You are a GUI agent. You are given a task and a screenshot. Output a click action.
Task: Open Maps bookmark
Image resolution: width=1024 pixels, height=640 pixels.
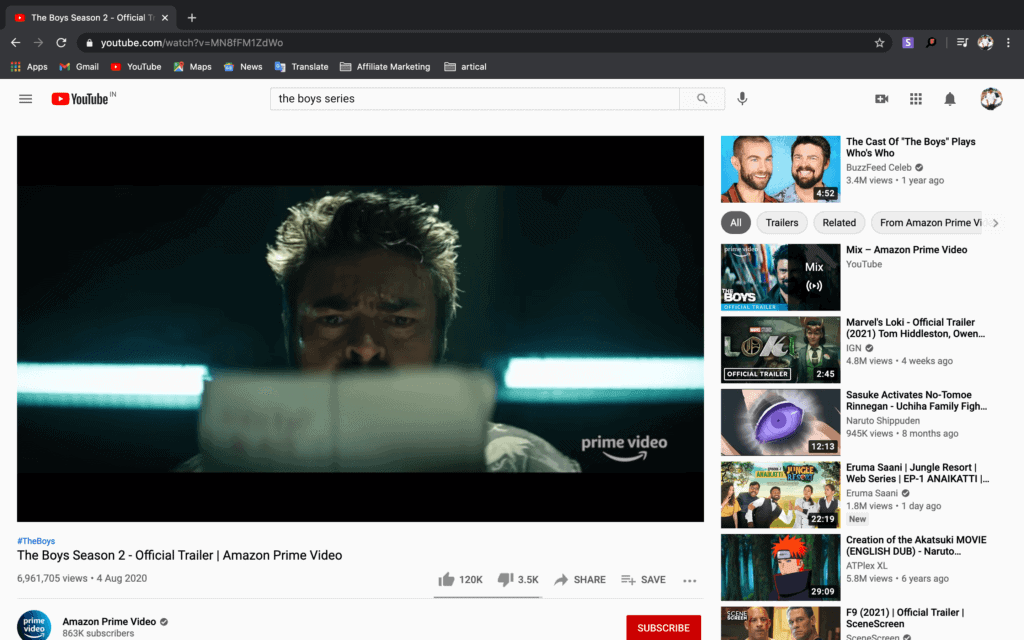click(193, 67)
